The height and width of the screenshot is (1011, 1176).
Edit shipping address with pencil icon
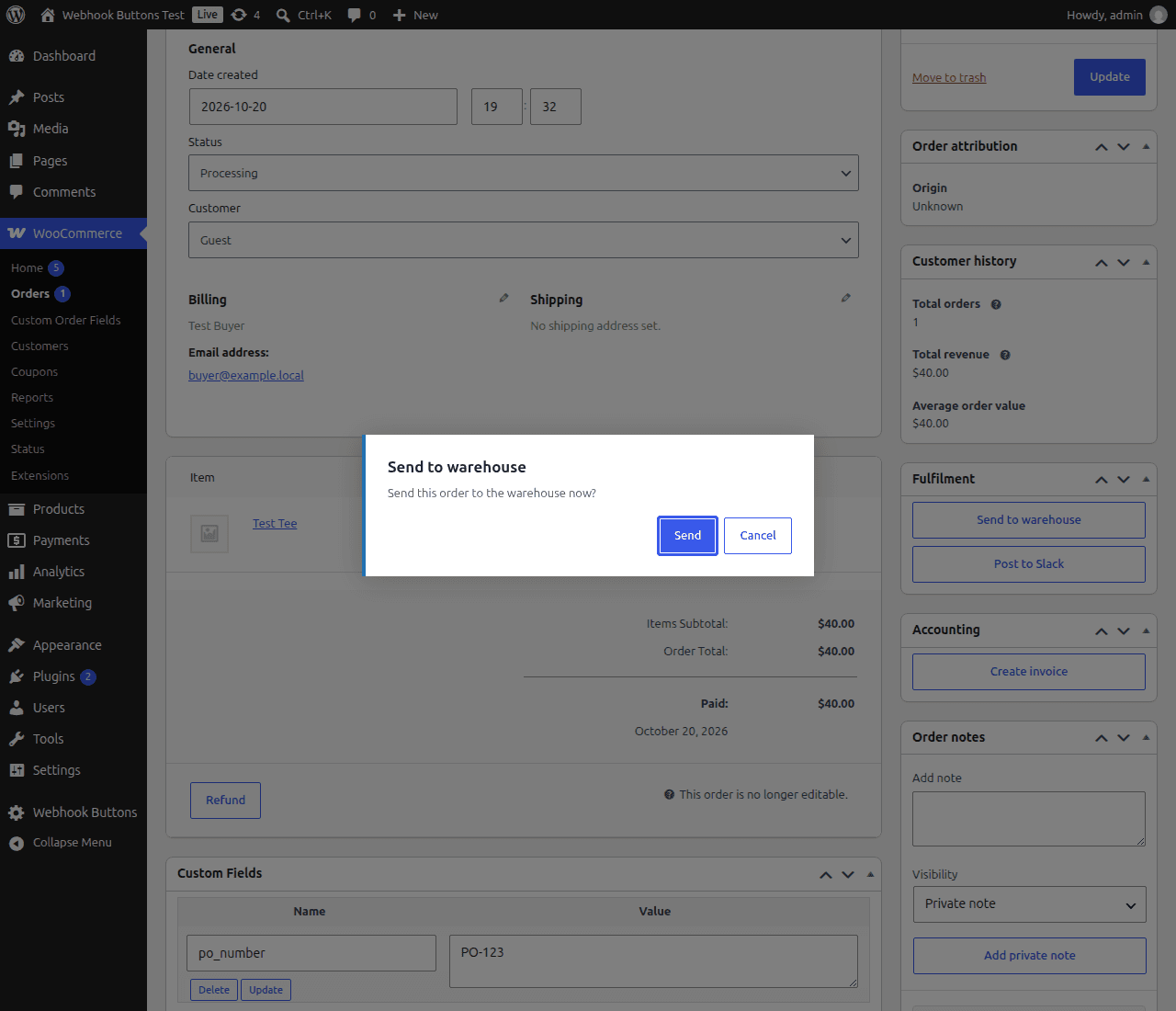pos(845,298)
